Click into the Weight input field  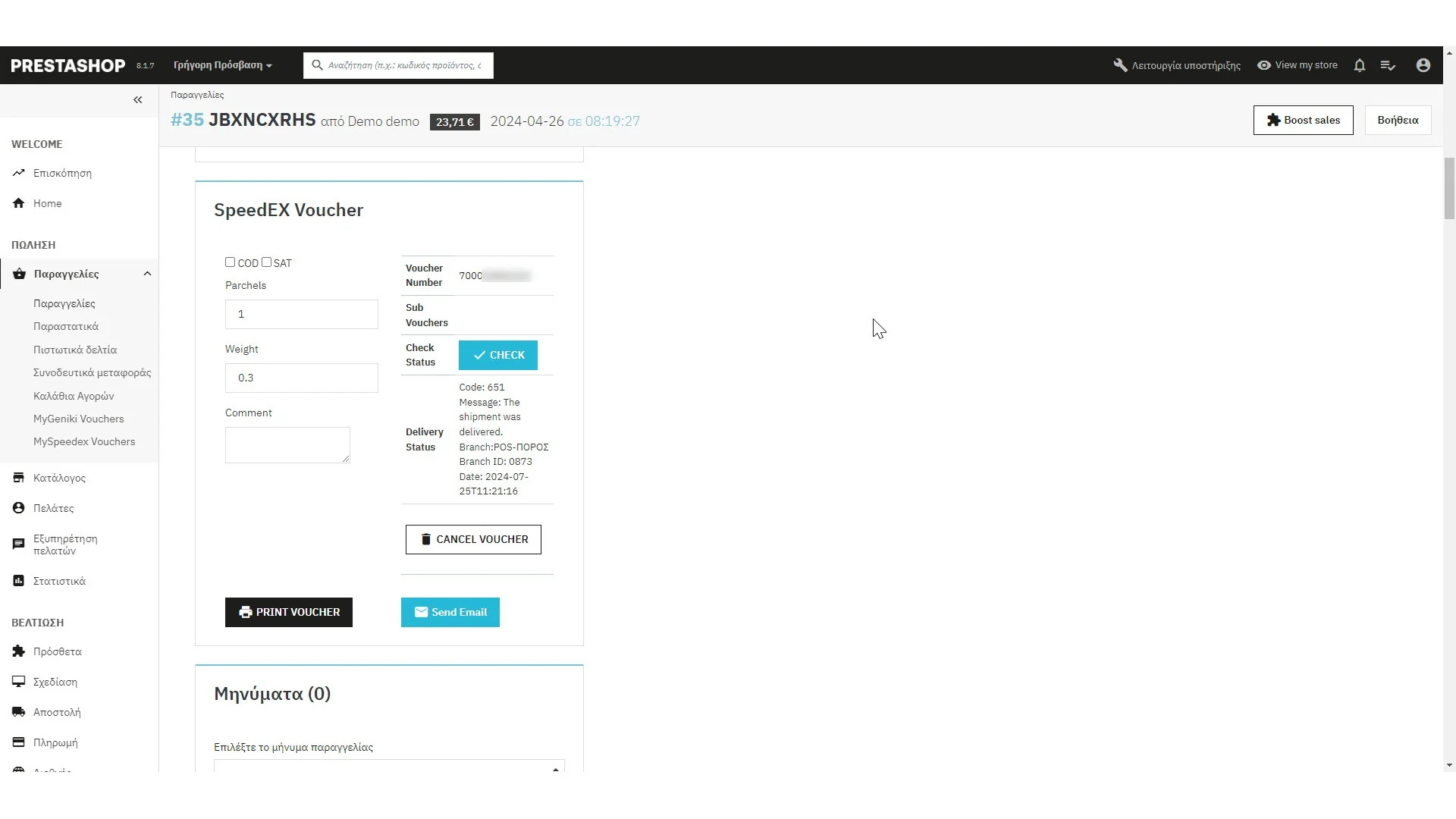[301, 378]
